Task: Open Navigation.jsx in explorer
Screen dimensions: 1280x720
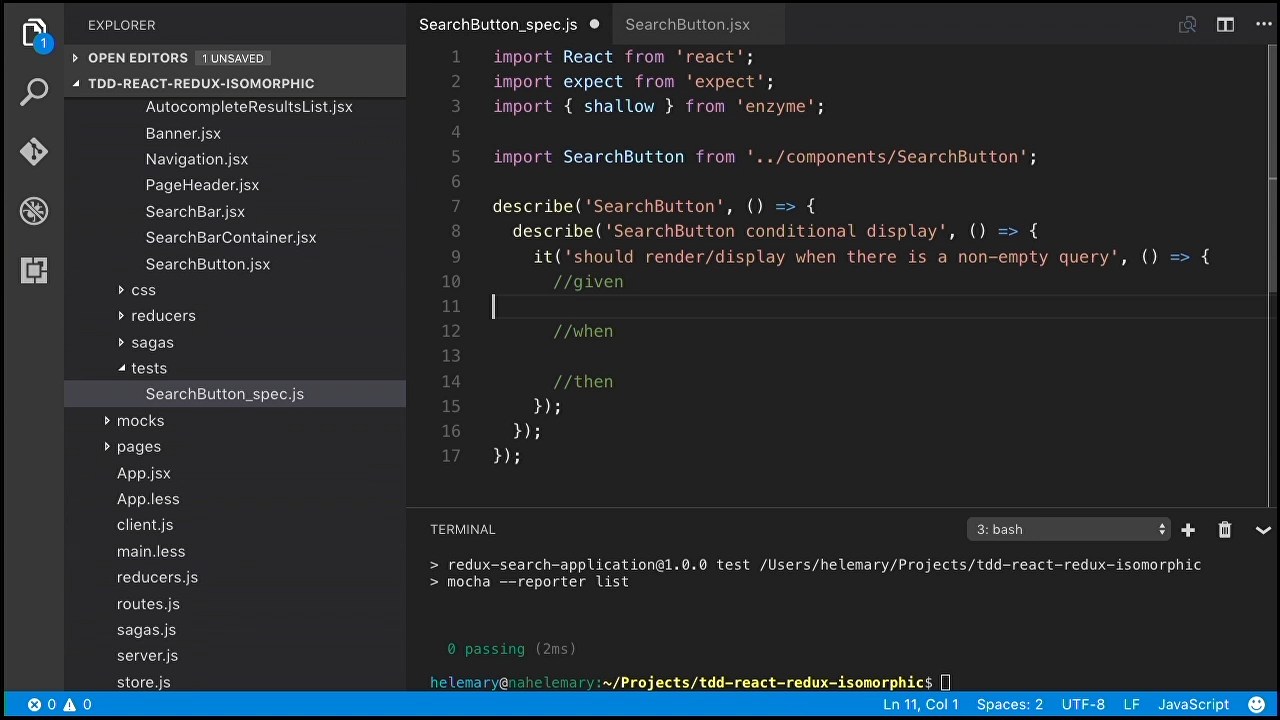Action: (197, 159)
